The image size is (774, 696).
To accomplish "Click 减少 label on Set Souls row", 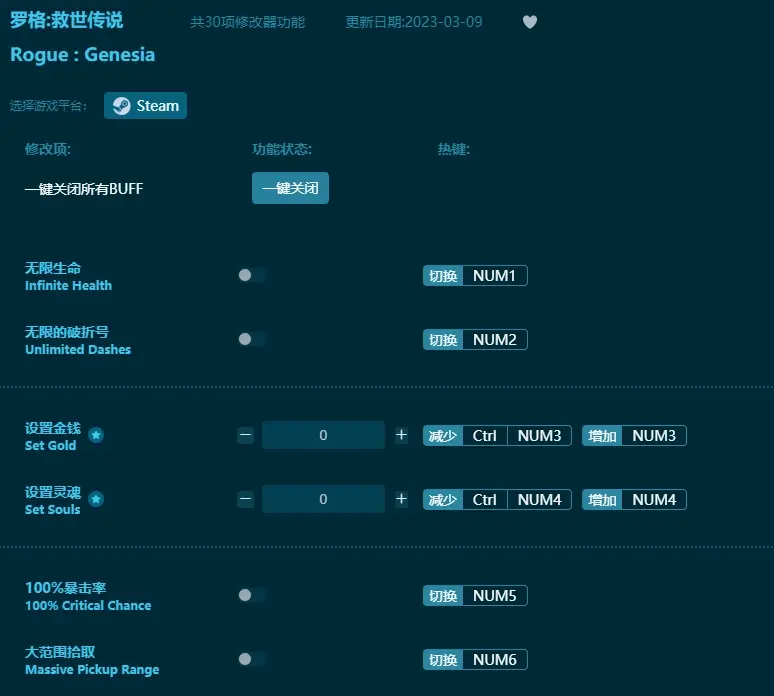I will pyautogui.click(x=443, y=500).
